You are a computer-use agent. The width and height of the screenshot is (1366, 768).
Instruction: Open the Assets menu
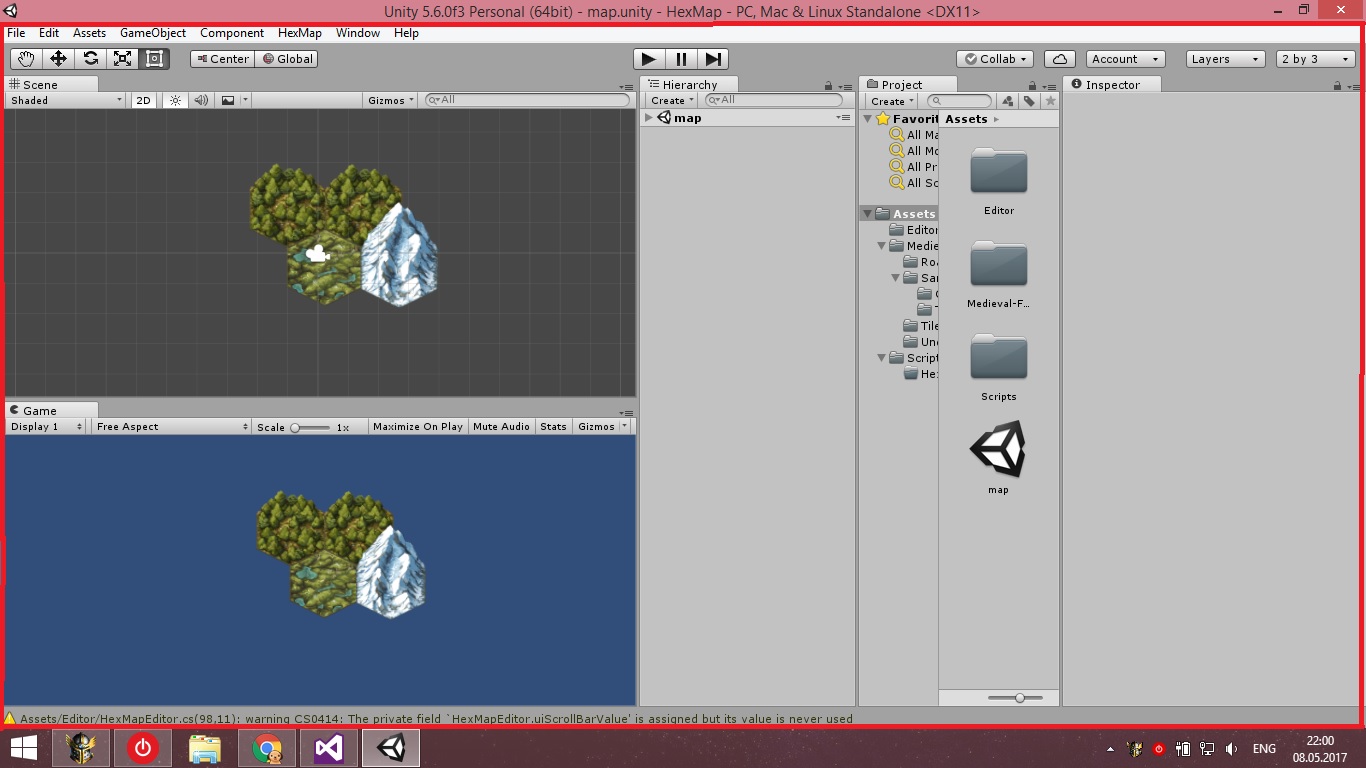[x=89, y=33]
